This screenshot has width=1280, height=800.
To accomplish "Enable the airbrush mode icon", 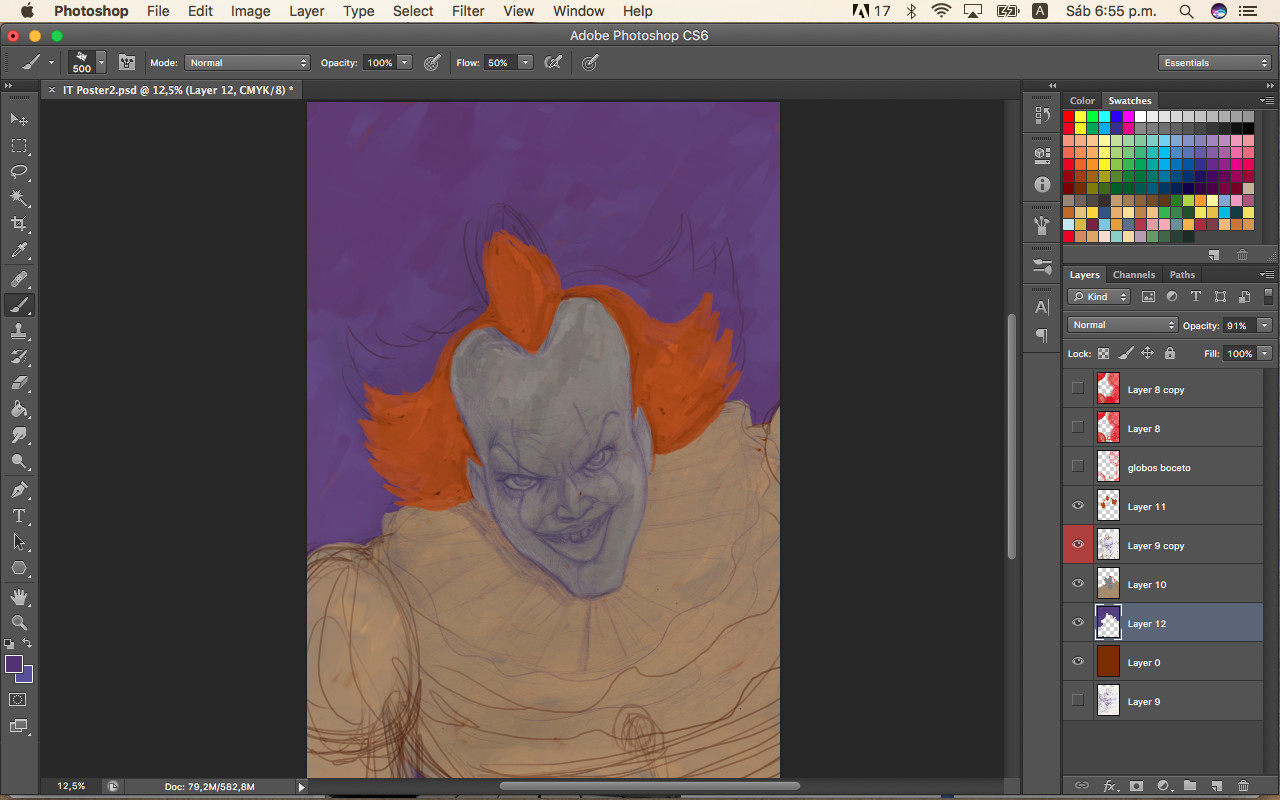I will [552, 62].
